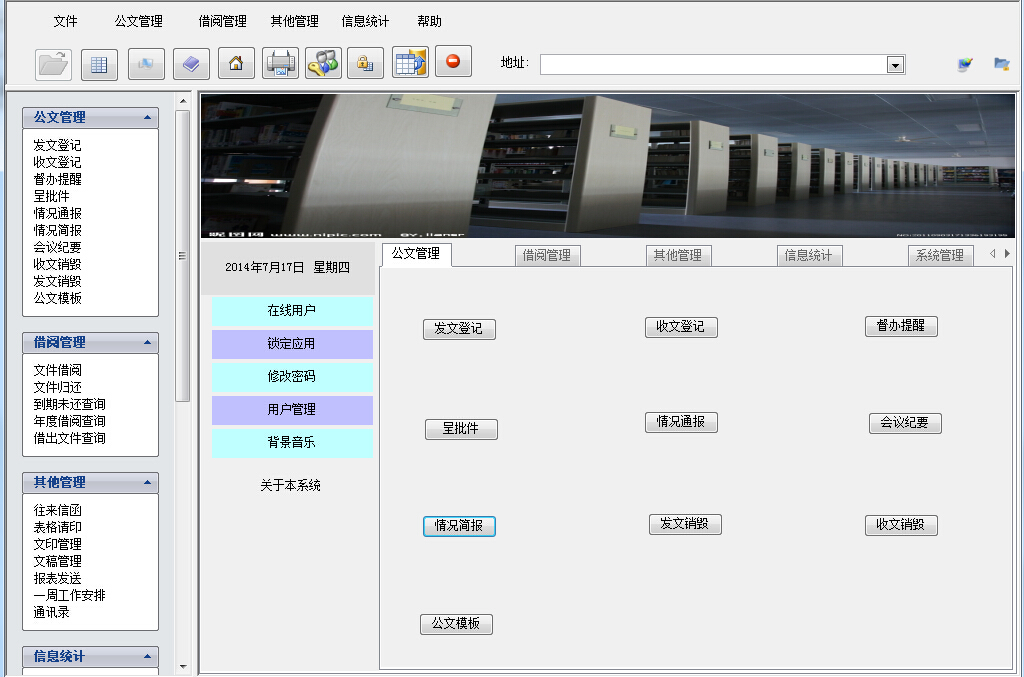Select 通讯录 in the sidebar
This screenshot has height=677, width=1024.
pos(52,612)
